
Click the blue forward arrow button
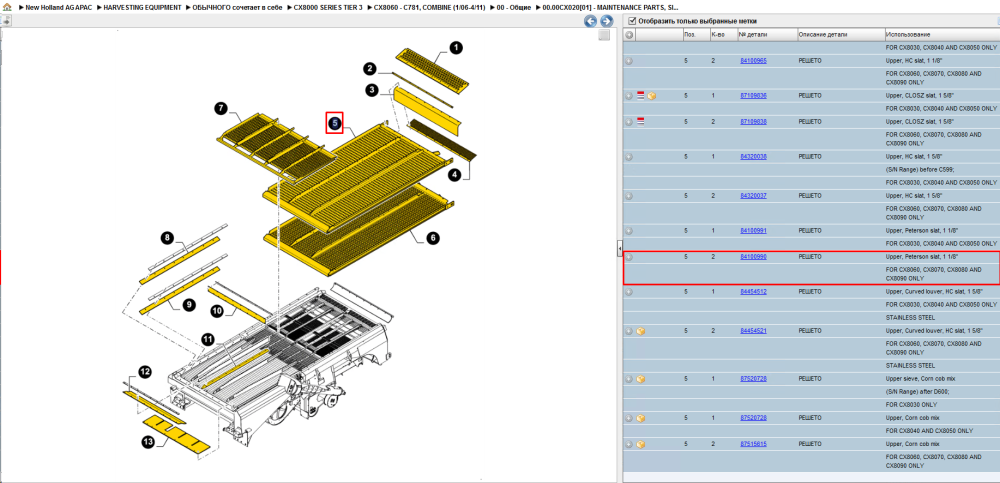[x=607, y=21]
